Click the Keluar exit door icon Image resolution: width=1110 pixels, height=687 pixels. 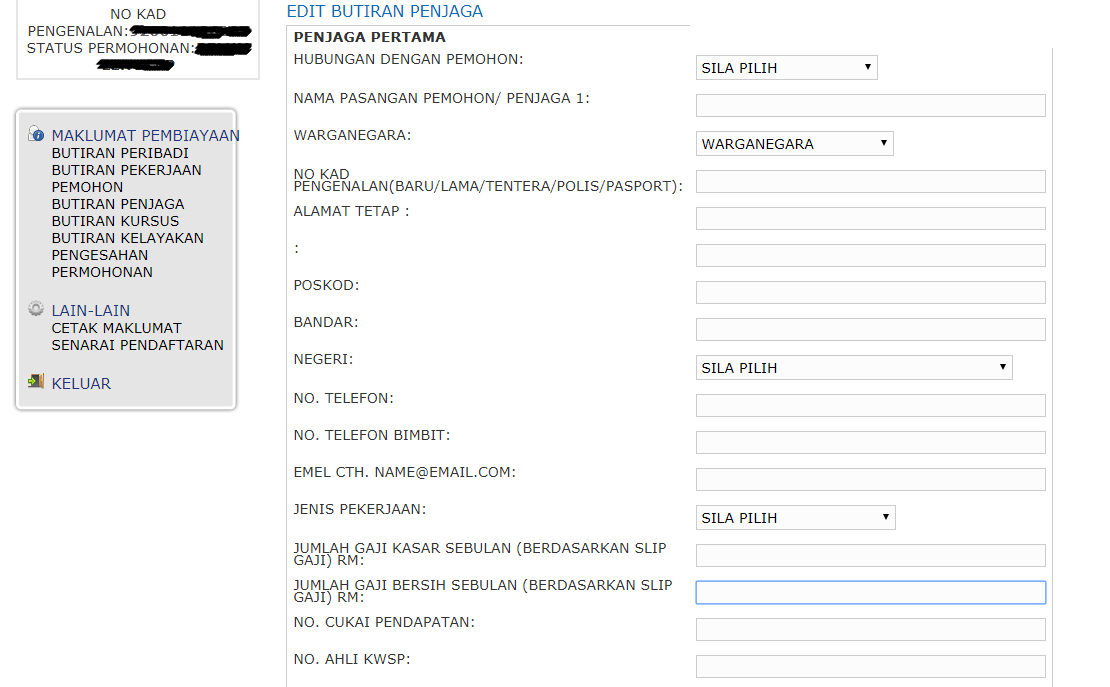35,382
